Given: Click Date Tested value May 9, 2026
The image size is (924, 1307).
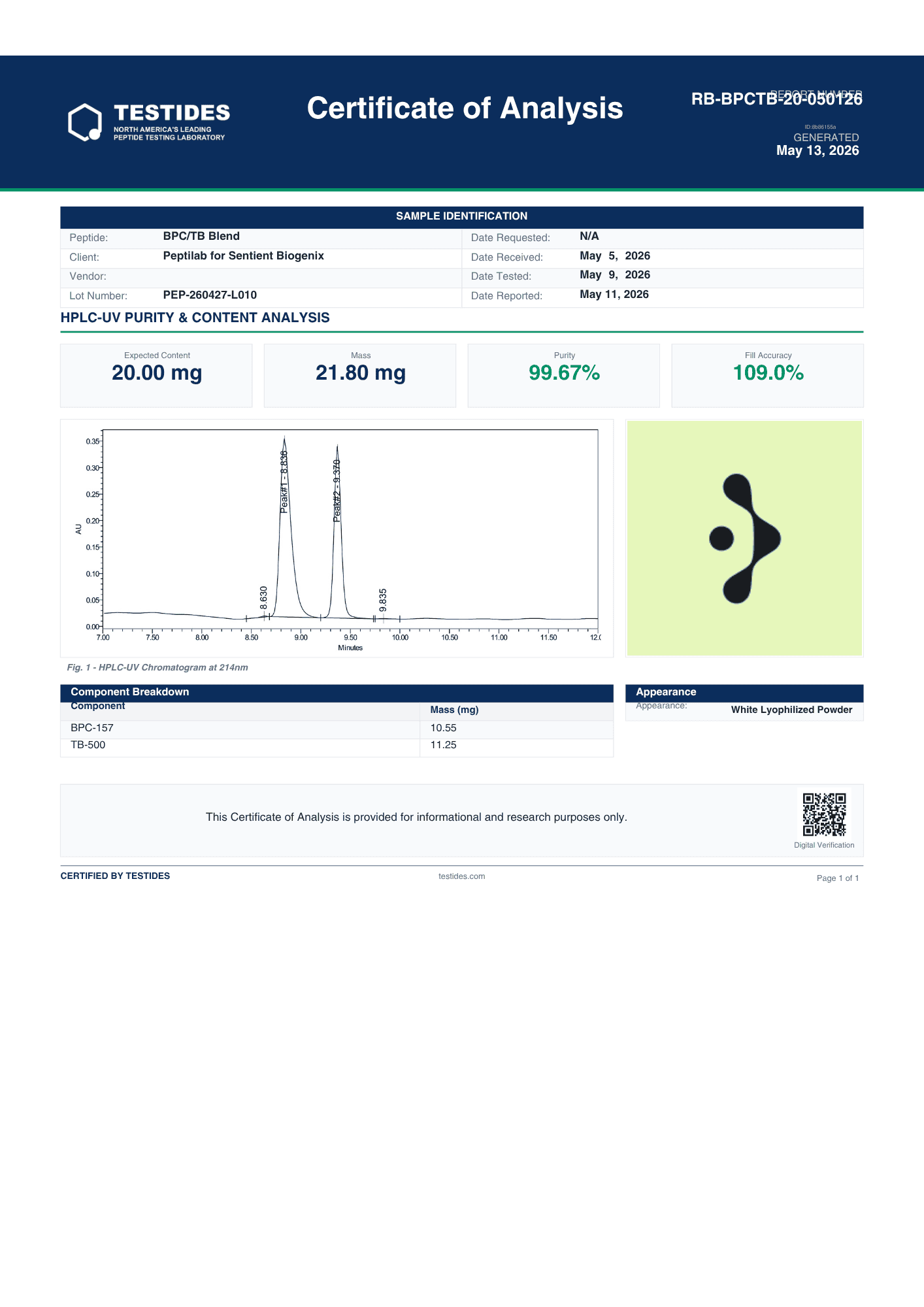Looking at the screenshot, I should click(615, 275).
